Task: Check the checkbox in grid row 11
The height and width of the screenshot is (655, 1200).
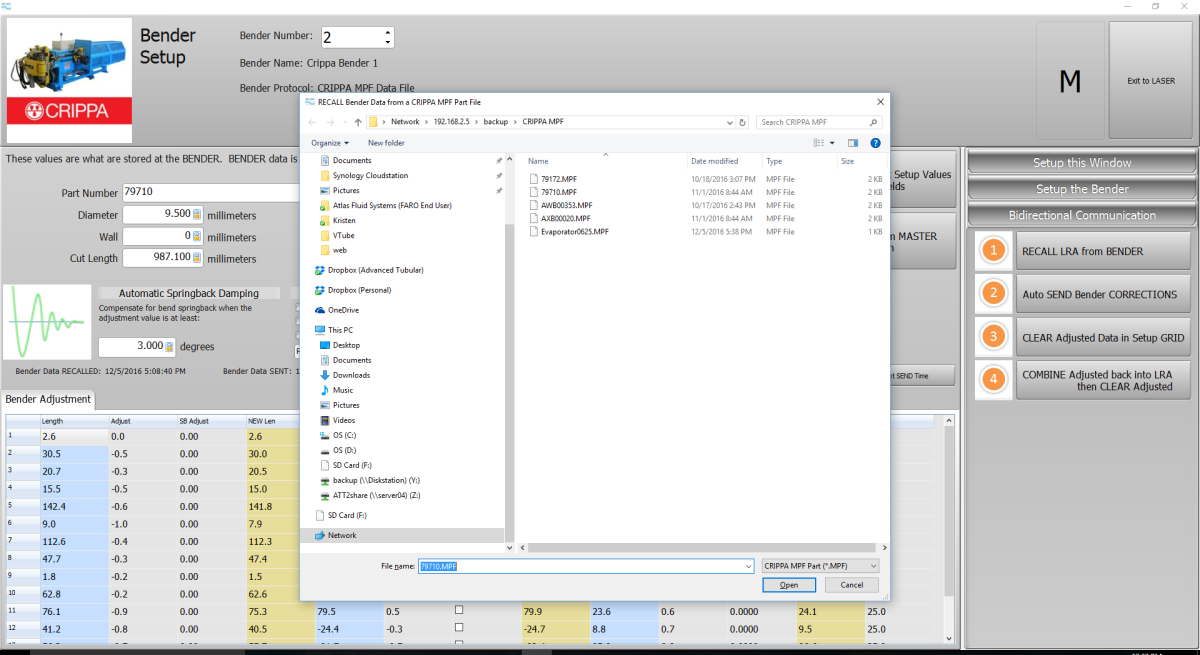Action: pos(459,610)
